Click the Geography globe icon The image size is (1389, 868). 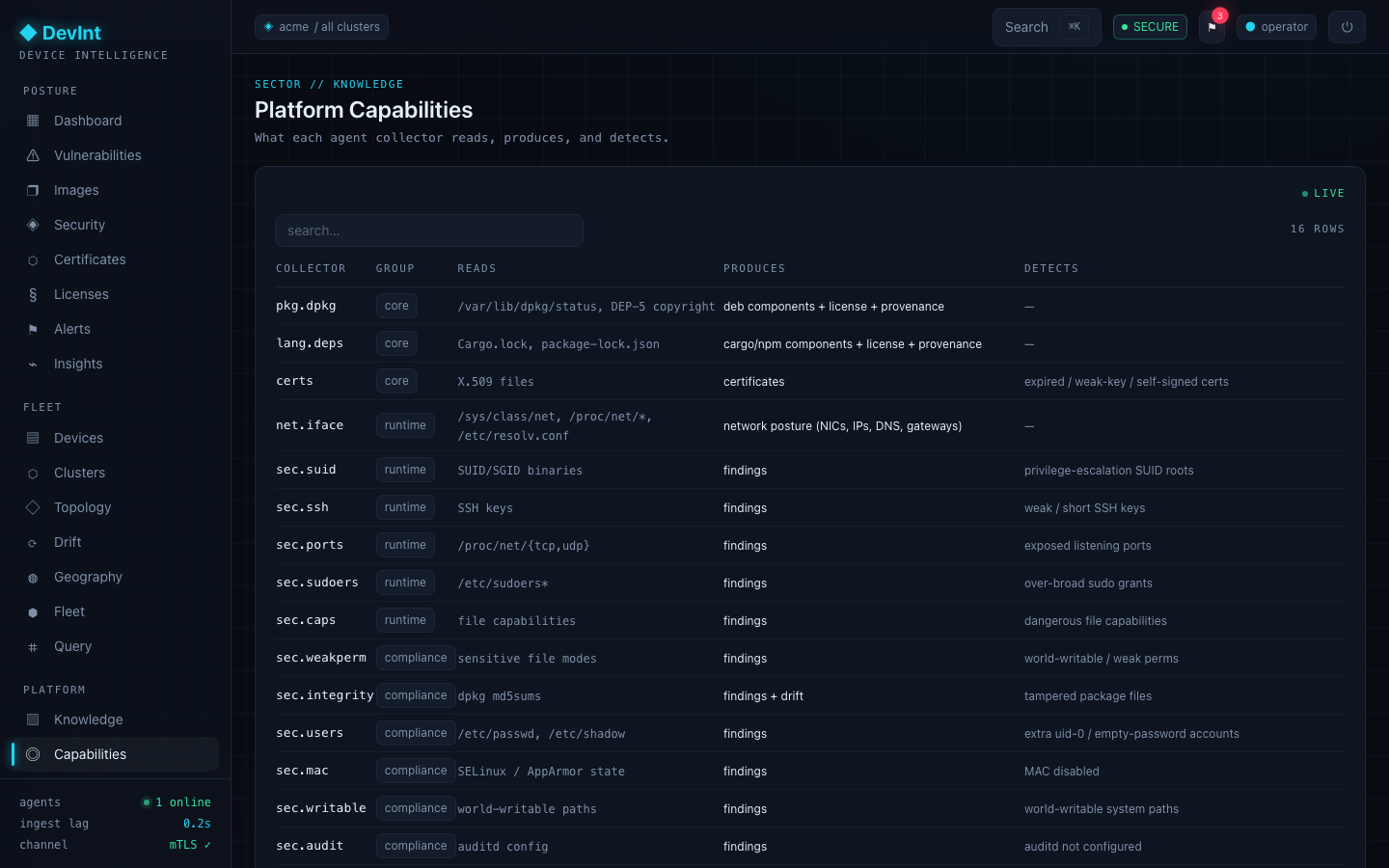[33, 577]
